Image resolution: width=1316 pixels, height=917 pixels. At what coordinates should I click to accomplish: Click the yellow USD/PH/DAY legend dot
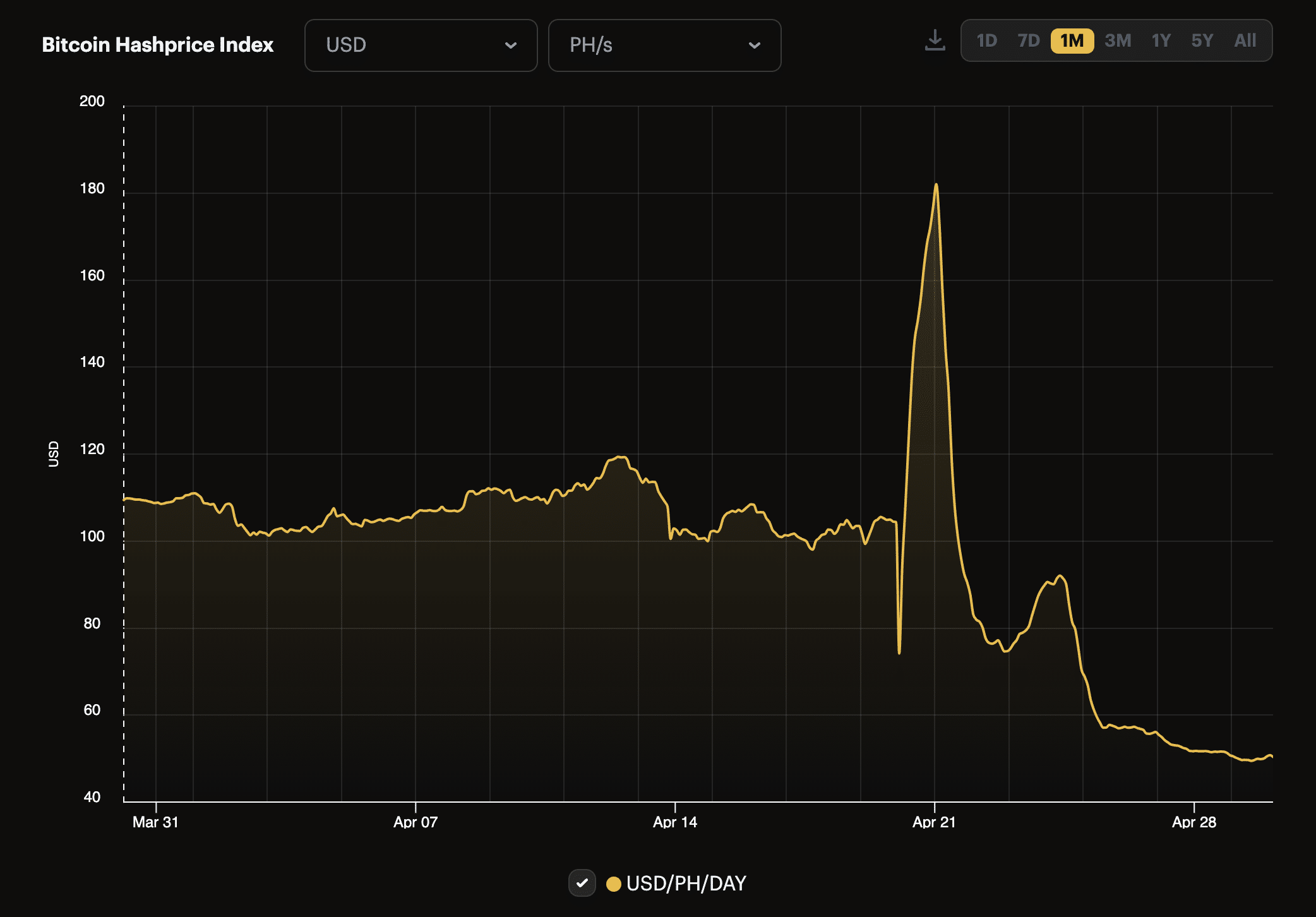613,884
